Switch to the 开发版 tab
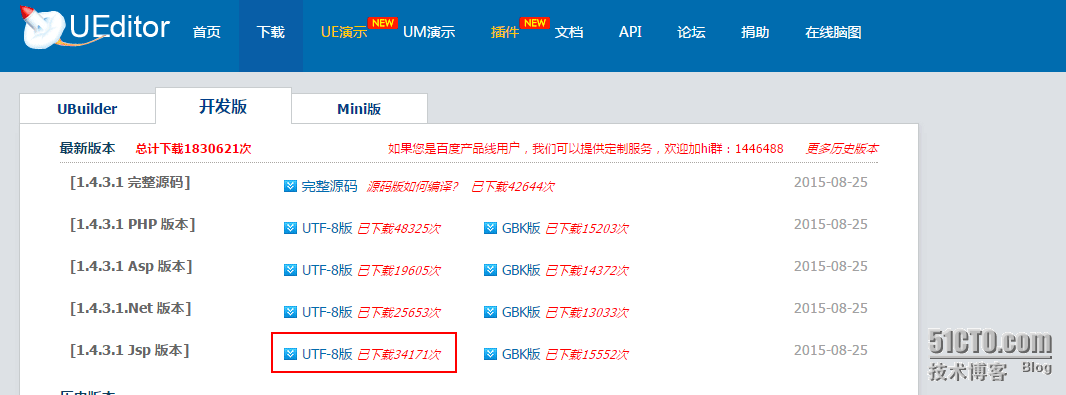 tap(223, 106)
